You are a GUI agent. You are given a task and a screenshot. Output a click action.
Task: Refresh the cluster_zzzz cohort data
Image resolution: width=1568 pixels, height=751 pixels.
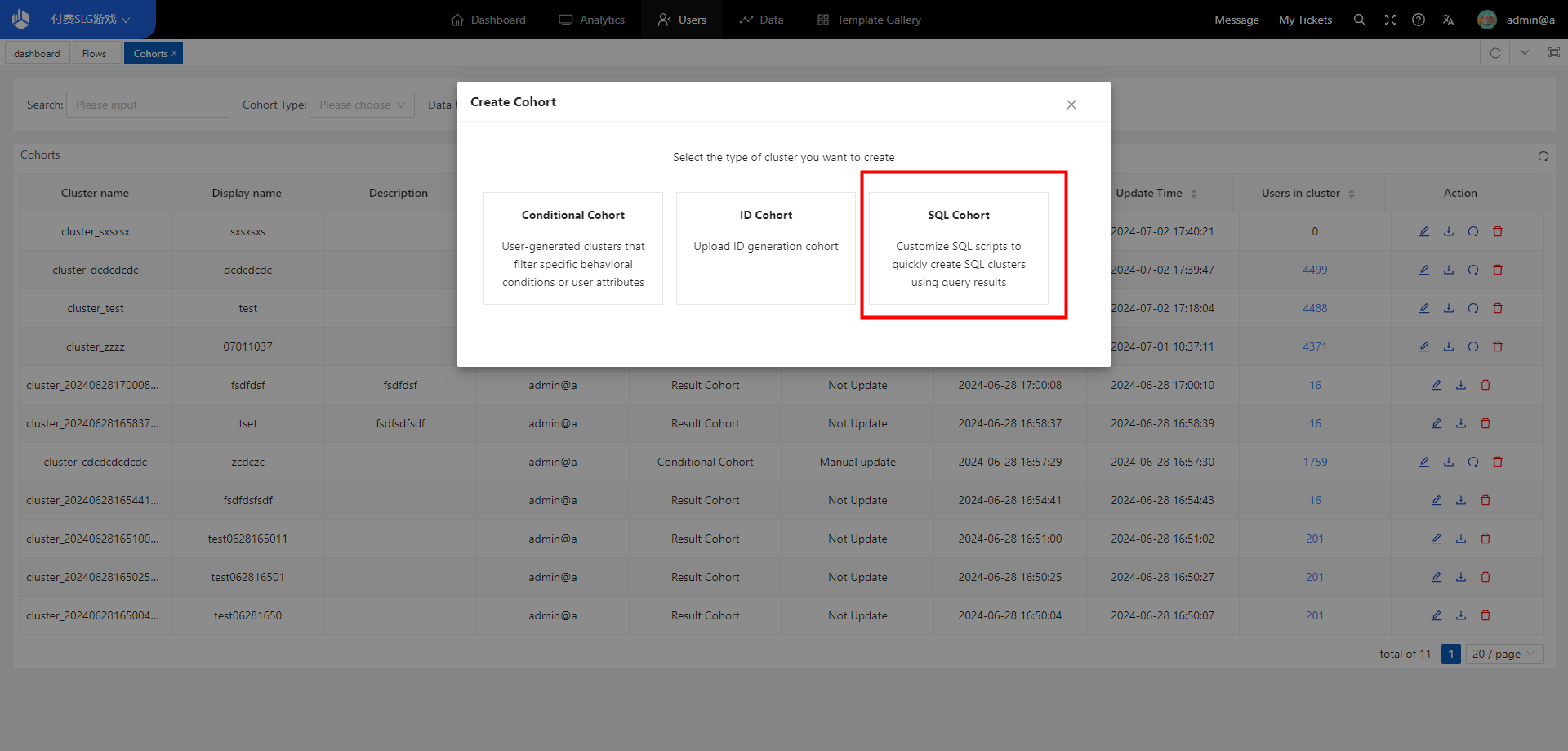click(x=1472, y=346)
